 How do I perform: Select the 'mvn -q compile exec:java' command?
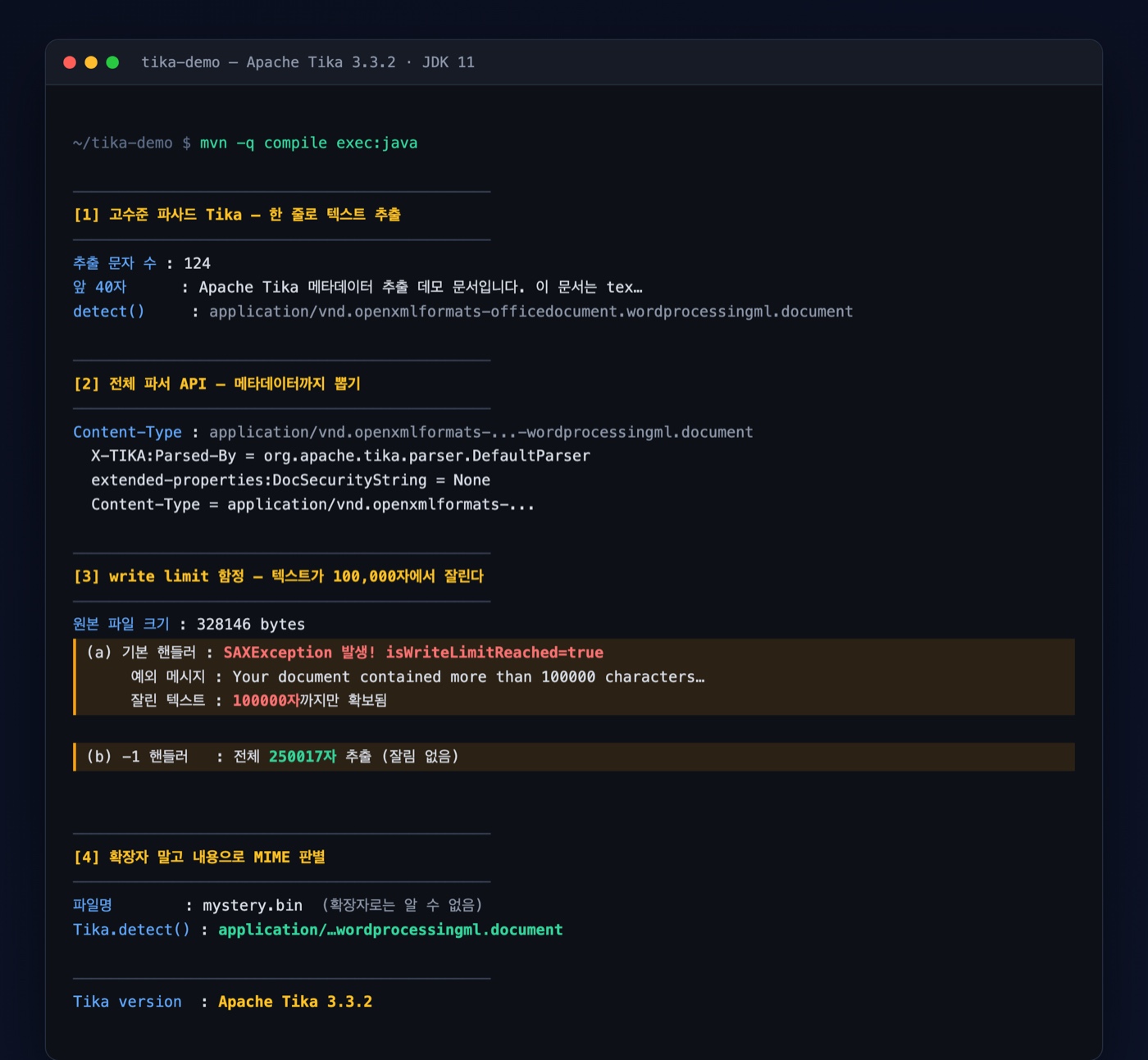coord(308,143)
